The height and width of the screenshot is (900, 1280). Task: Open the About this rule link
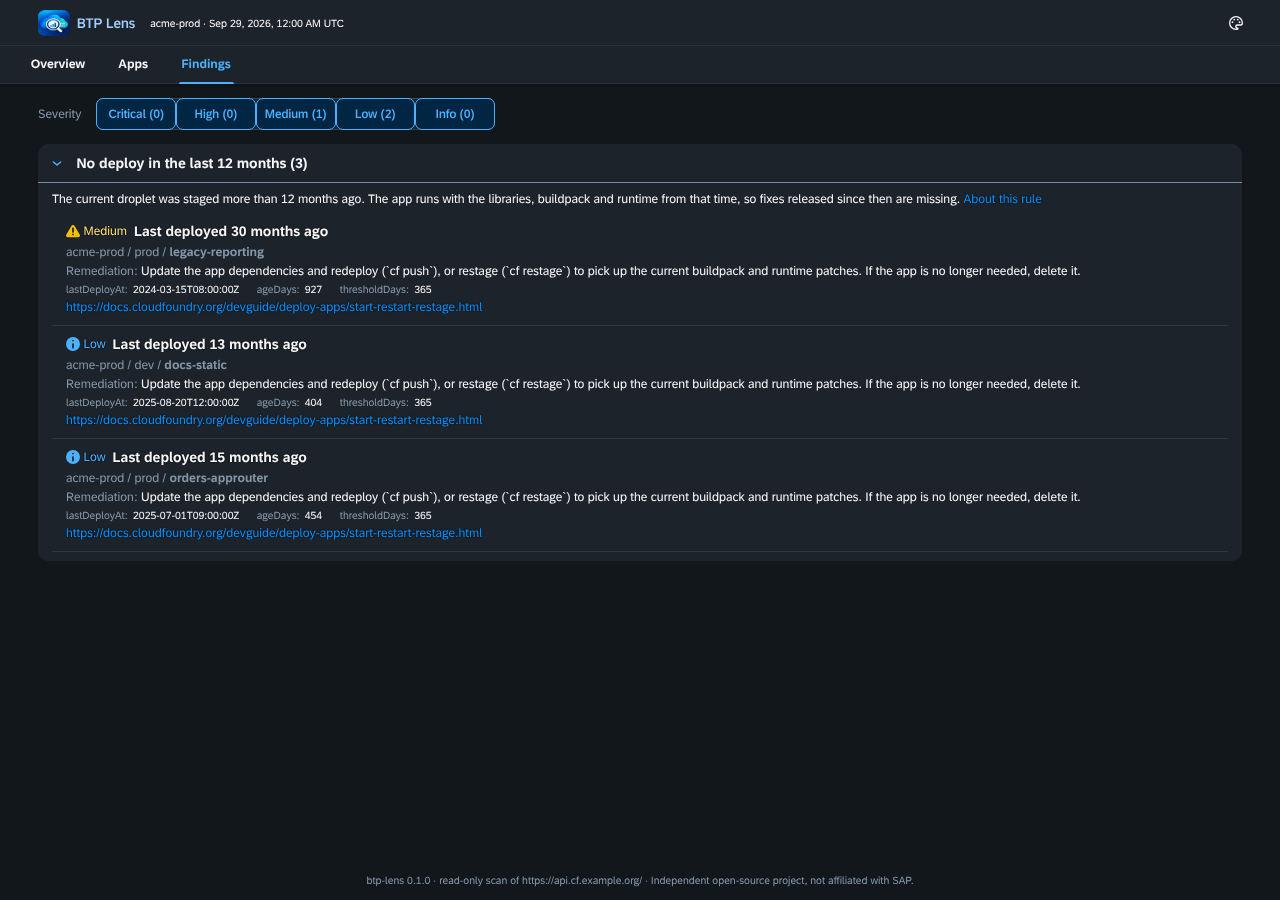tap(1002, 199)
